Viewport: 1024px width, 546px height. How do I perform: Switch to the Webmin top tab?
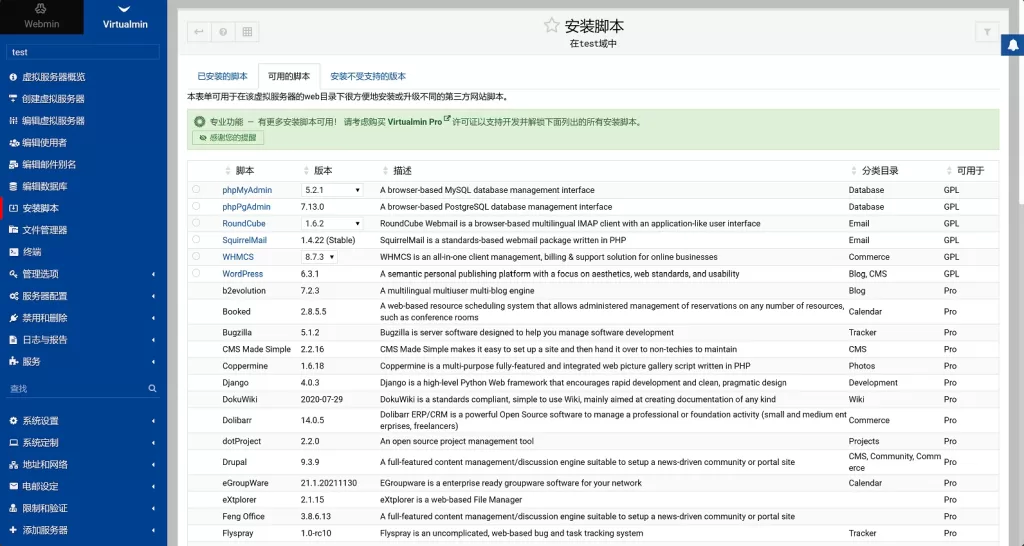42,17
